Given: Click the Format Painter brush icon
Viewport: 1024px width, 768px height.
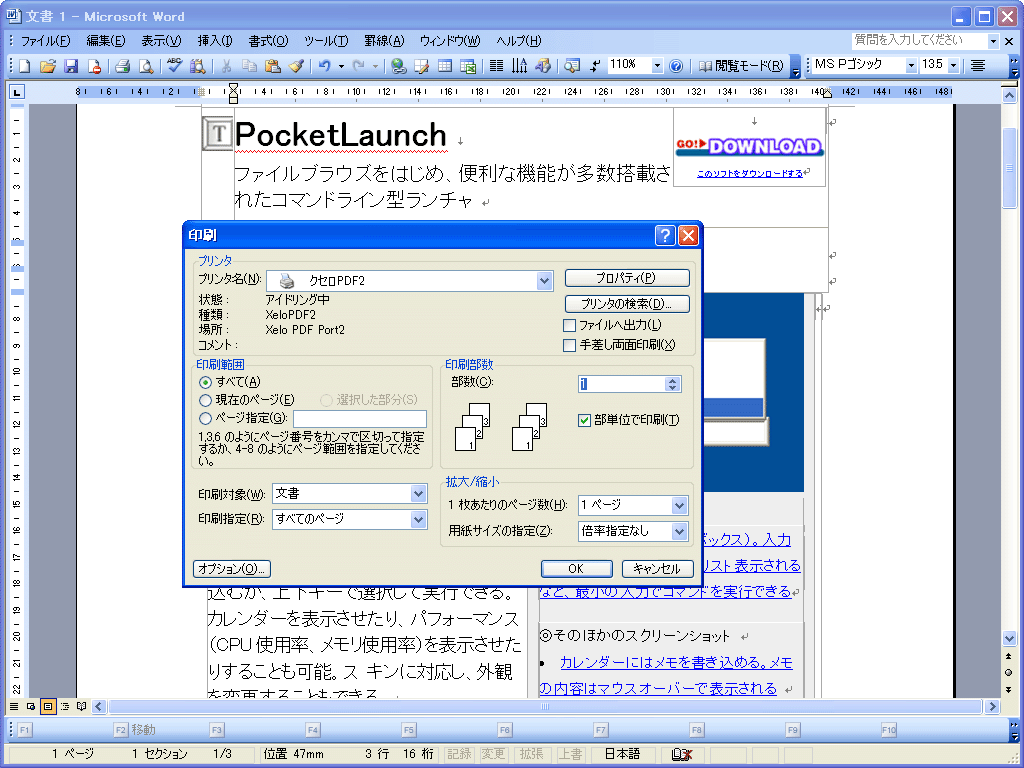Looking at the screenshot, I should 296,66.
